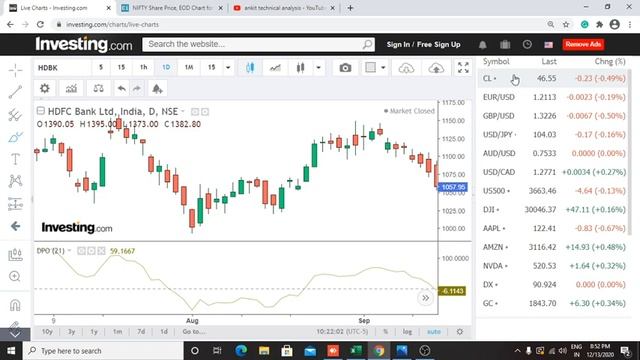
Task: Select the Text annotation tool
Action: coord(16,159)
